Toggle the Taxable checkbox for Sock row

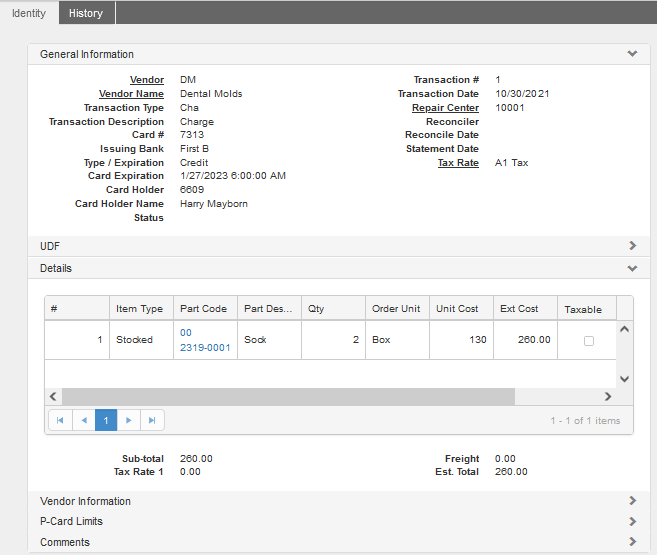pos(588,341)
